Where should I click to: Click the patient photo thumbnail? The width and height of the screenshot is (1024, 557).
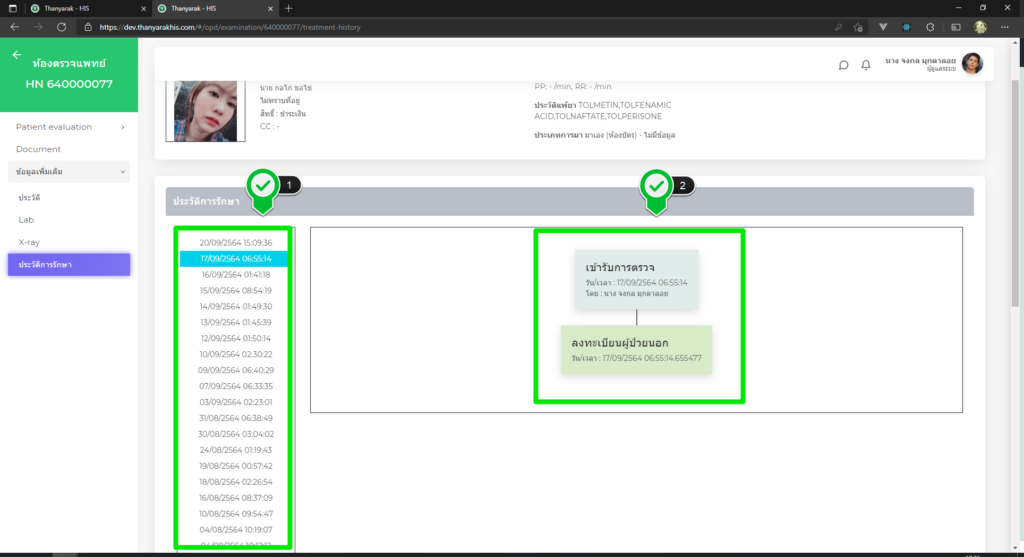click(206, 111)
